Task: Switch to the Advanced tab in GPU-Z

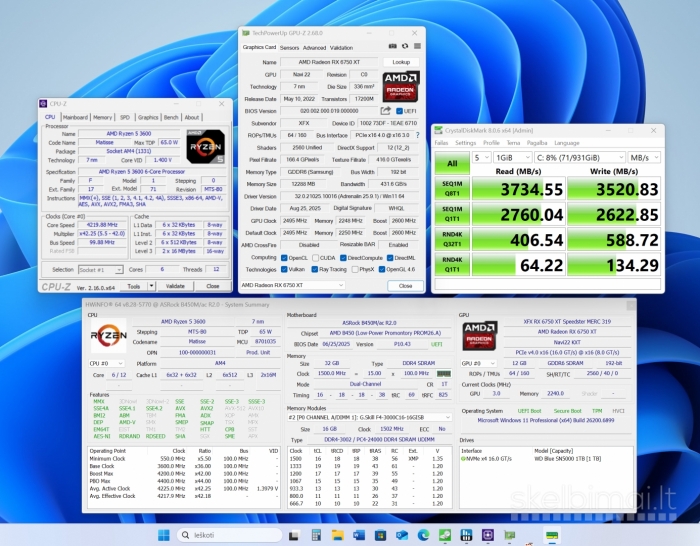Action: pos(314,47)
